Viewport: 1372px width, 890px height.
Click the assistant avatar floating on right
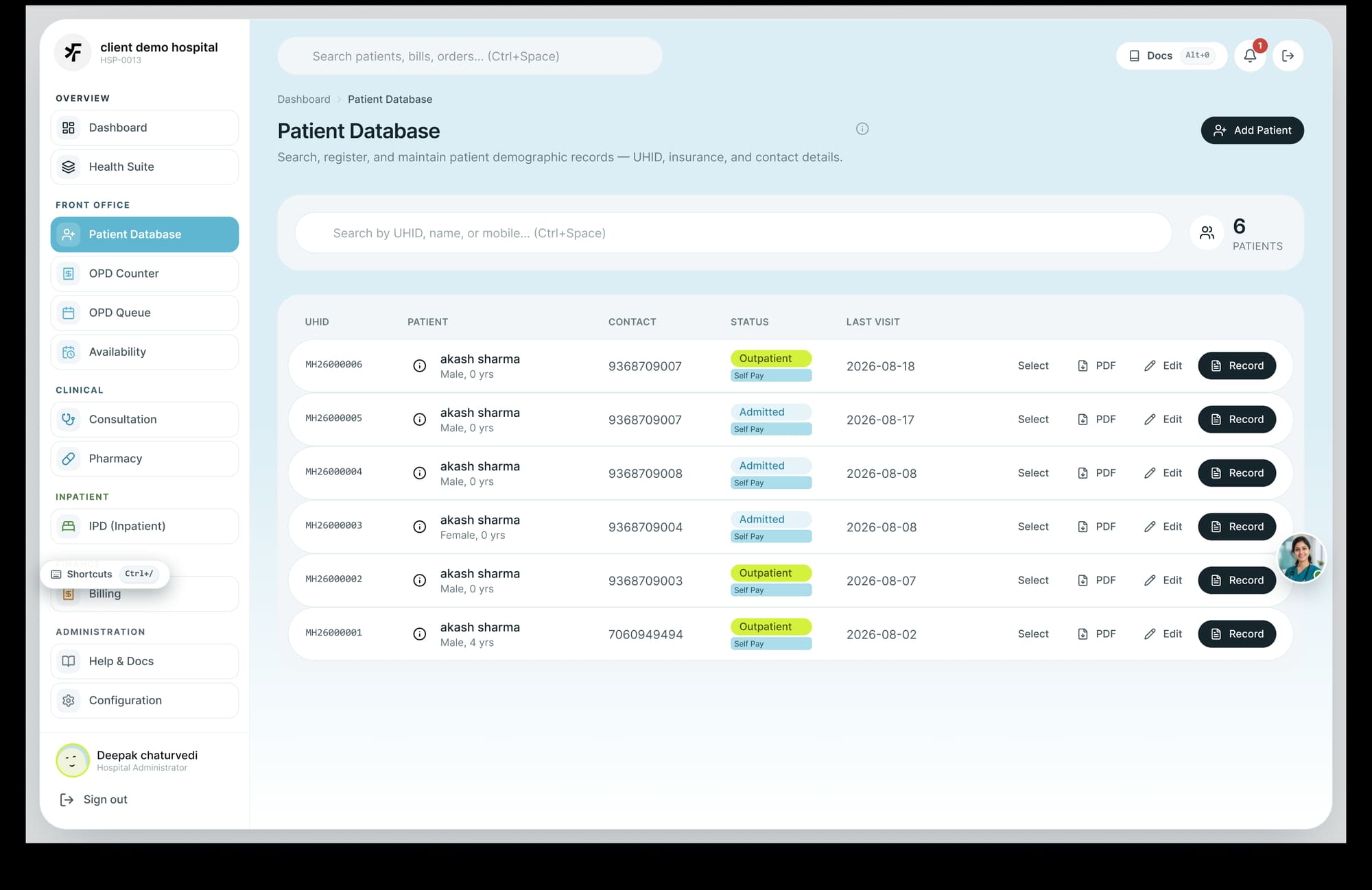[1301, 558]
